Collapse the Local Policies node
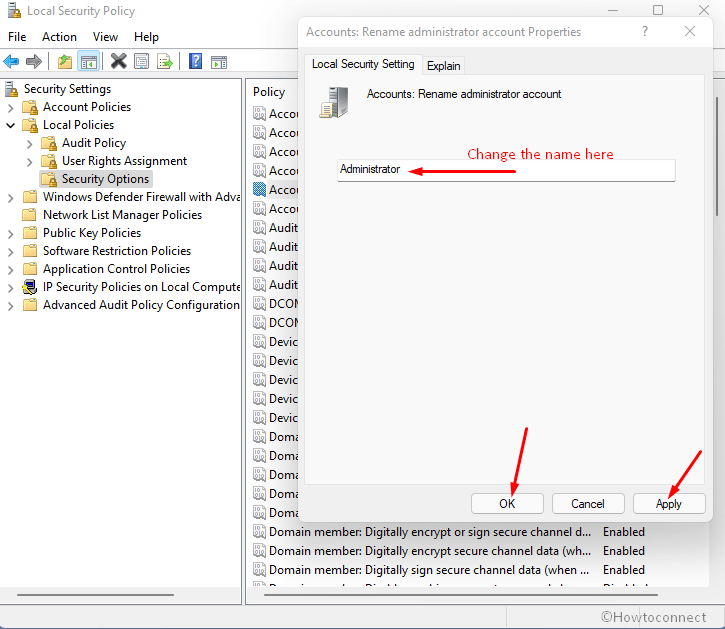The width and height of the screenshot is (725, 629). [x=11, y=125]
